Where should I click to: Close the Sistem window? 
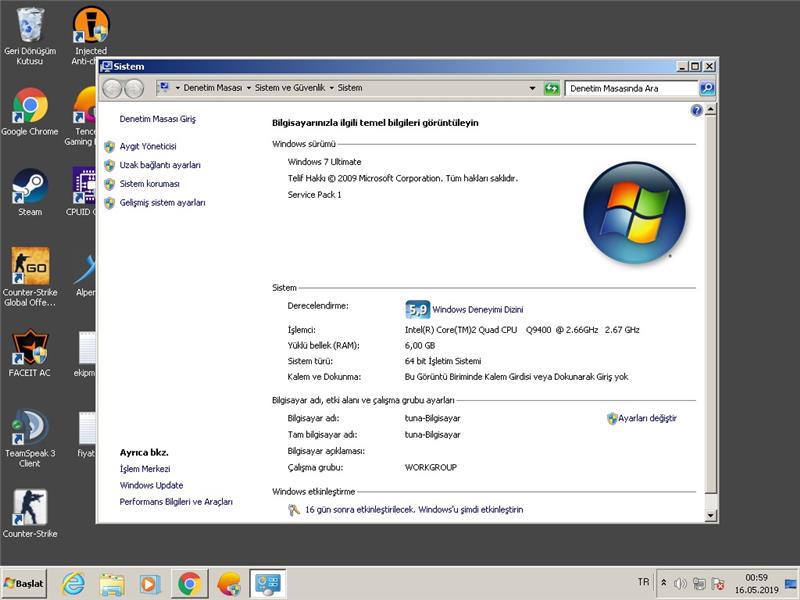(x=709, y=66)
